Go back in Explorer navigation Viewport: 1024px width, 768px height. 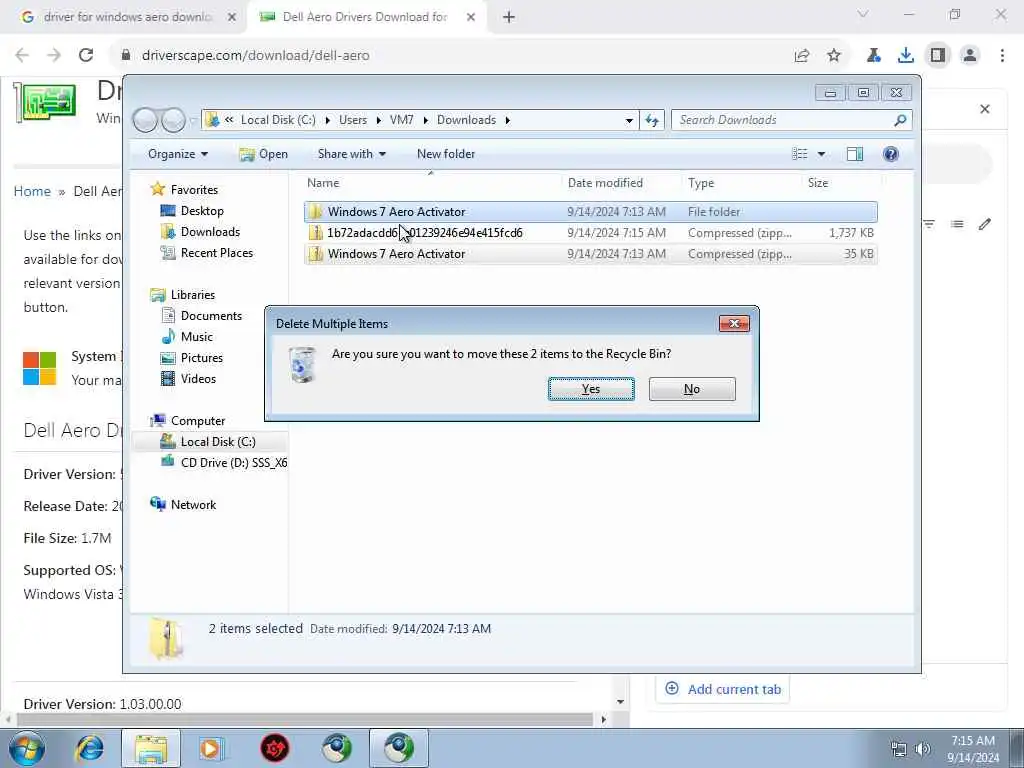(x=145, y=120)
